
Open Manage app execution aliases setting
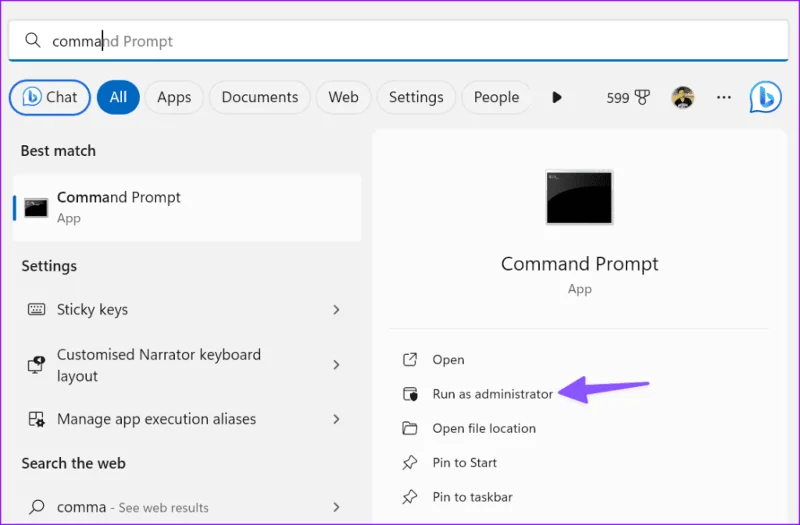[157, 419]
